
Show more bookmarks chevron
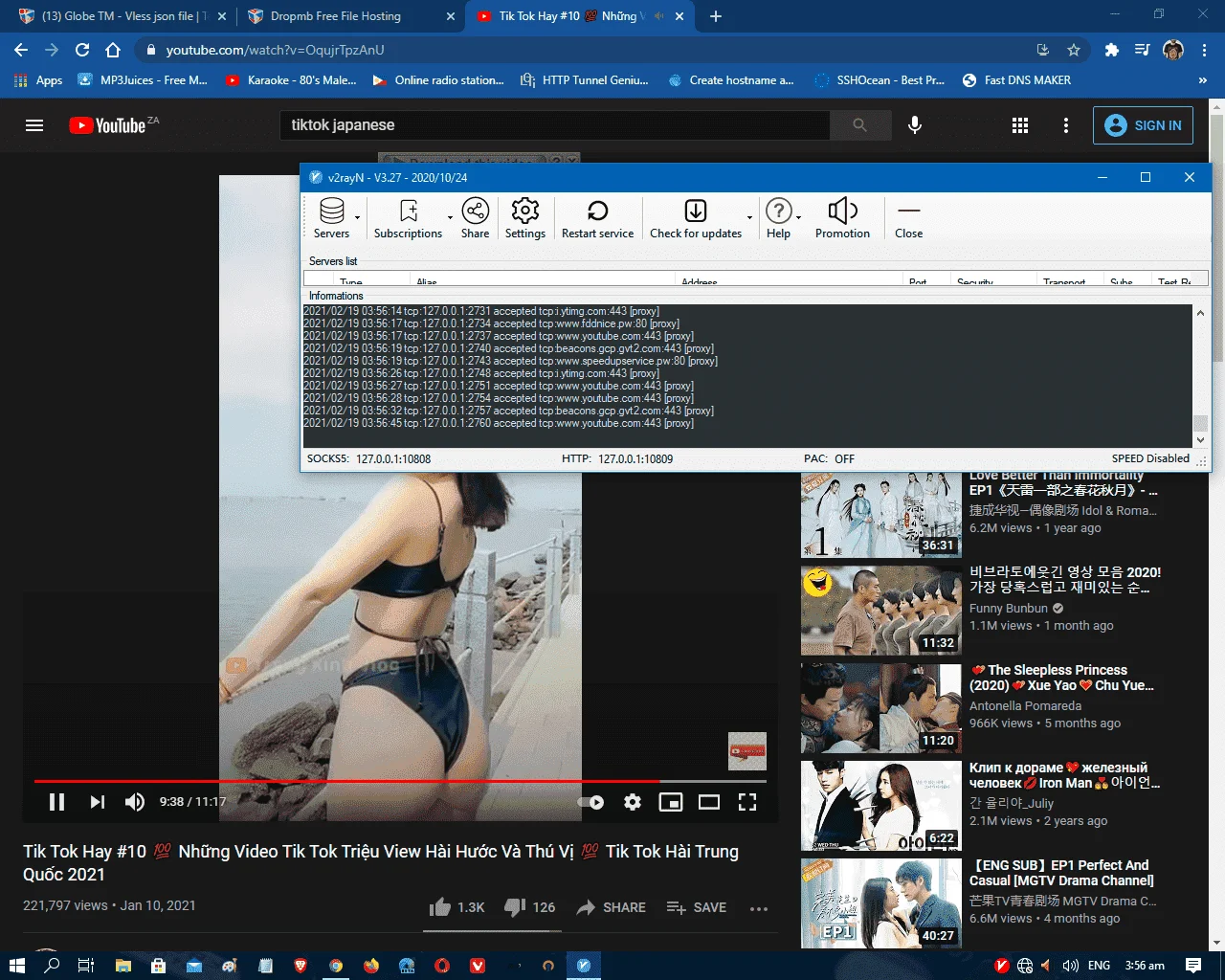(x=1203, y=80)
